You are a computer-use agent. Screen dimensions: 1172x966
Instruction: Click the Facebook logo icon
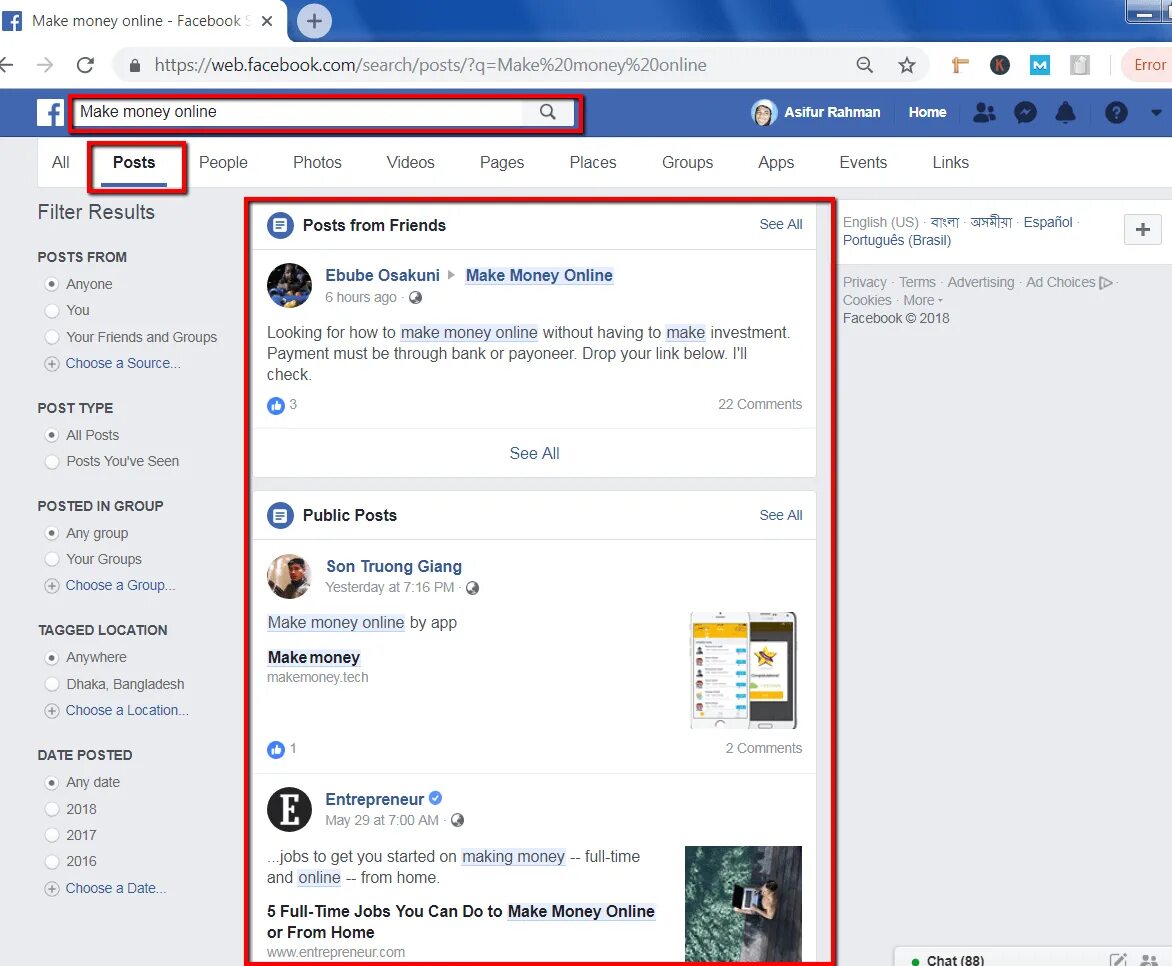[x=50, y=113]
